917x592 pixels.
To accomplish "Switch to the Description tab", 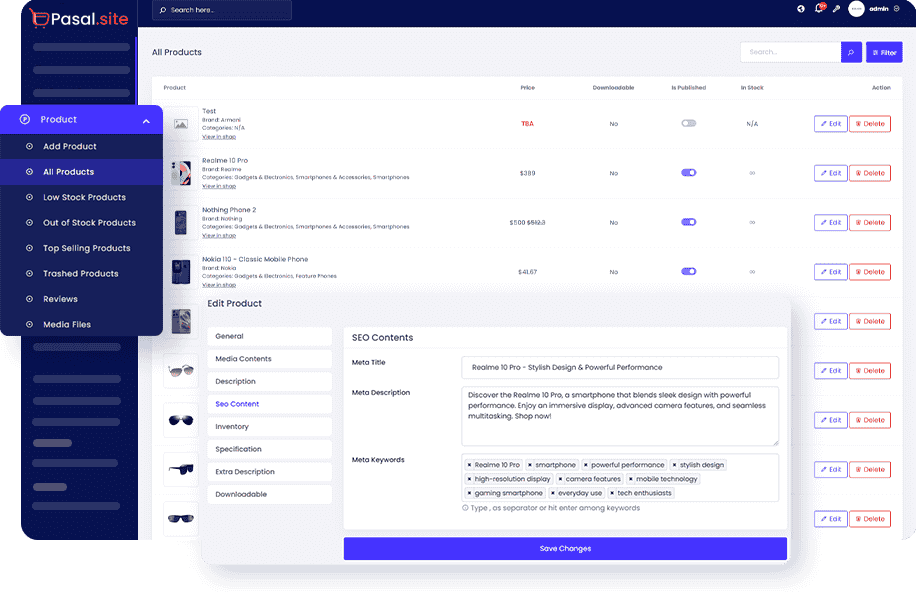I will click(x=270, y=381).
